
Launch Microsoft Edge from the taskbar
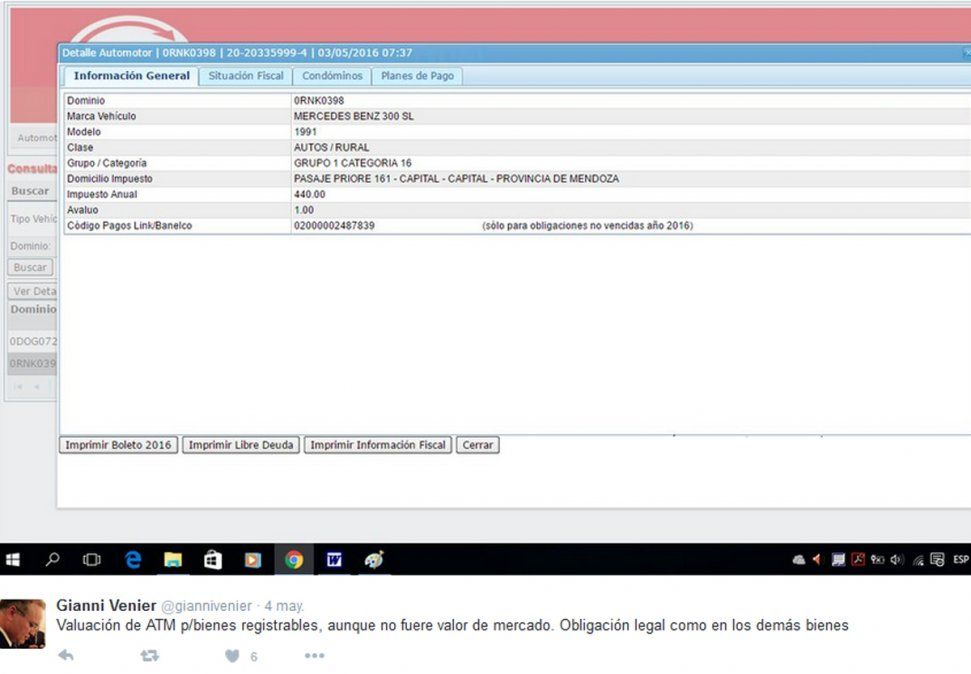coord(133,560)
